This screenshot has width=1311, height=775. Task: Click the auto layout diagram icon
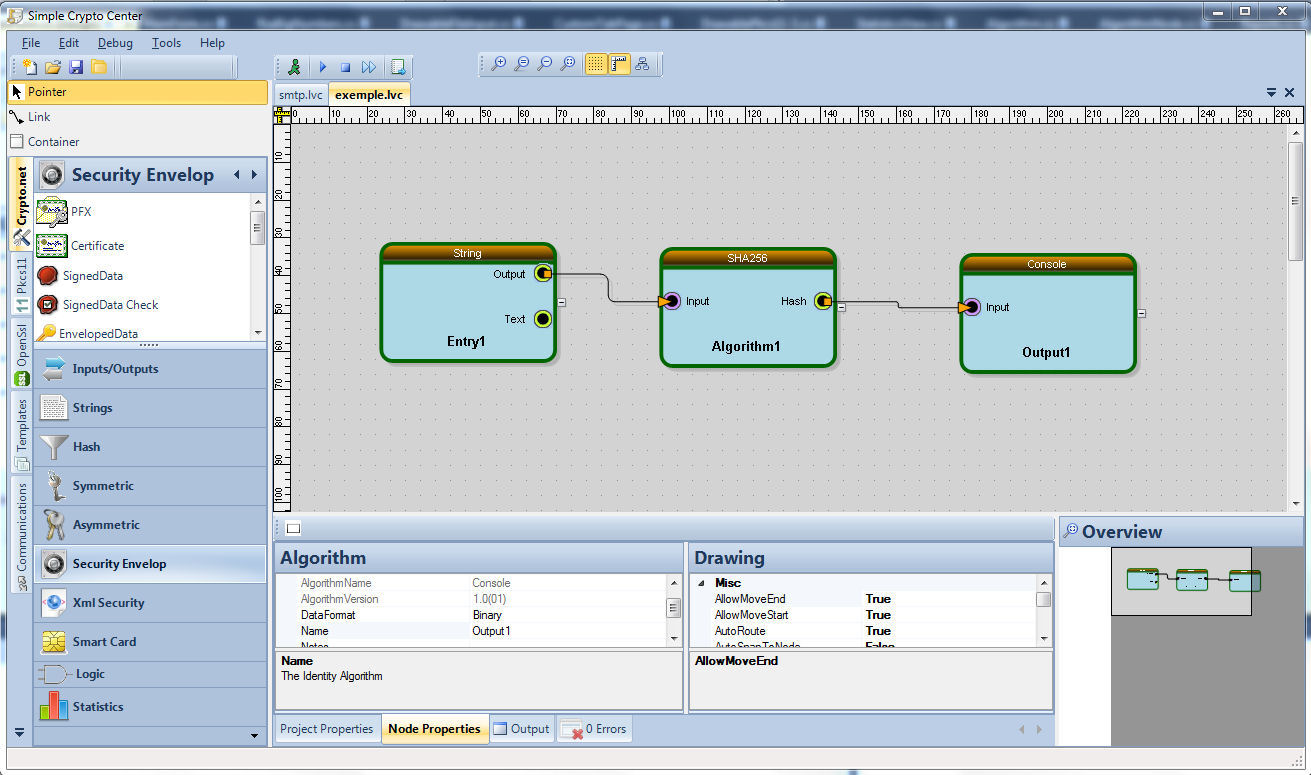click(x=642, y=64)
